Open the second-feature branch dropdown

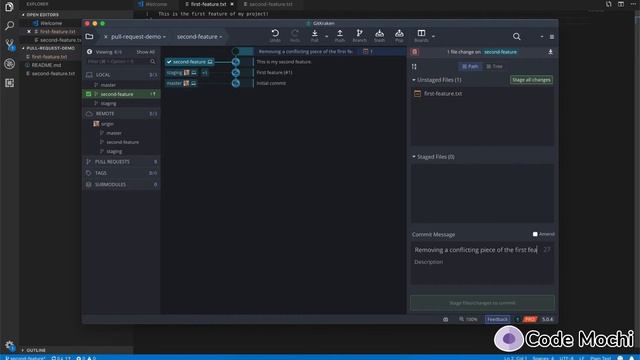199,37
